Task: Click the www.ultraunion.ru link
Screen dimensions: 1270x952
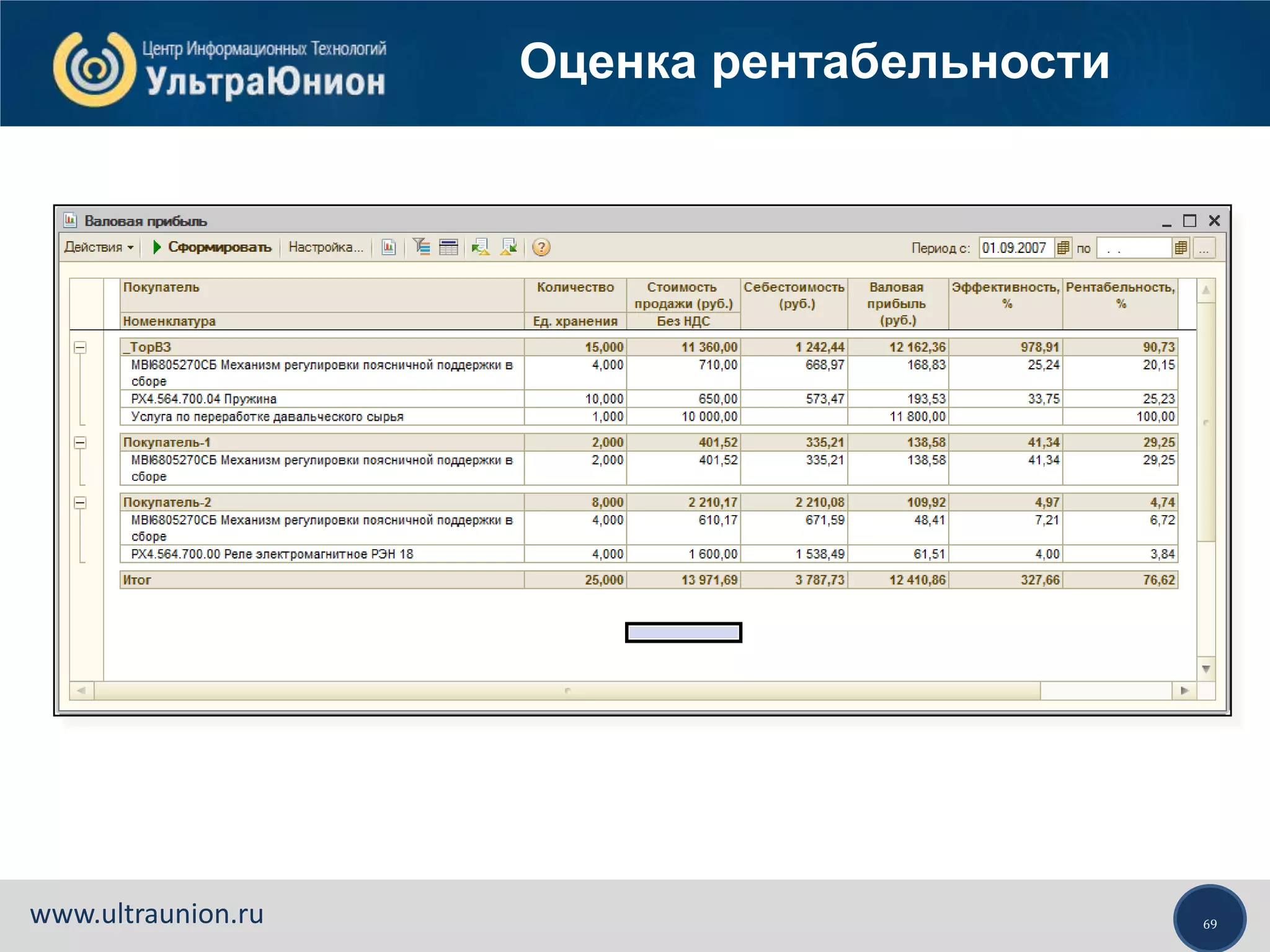Action: (x=147, y=914)
